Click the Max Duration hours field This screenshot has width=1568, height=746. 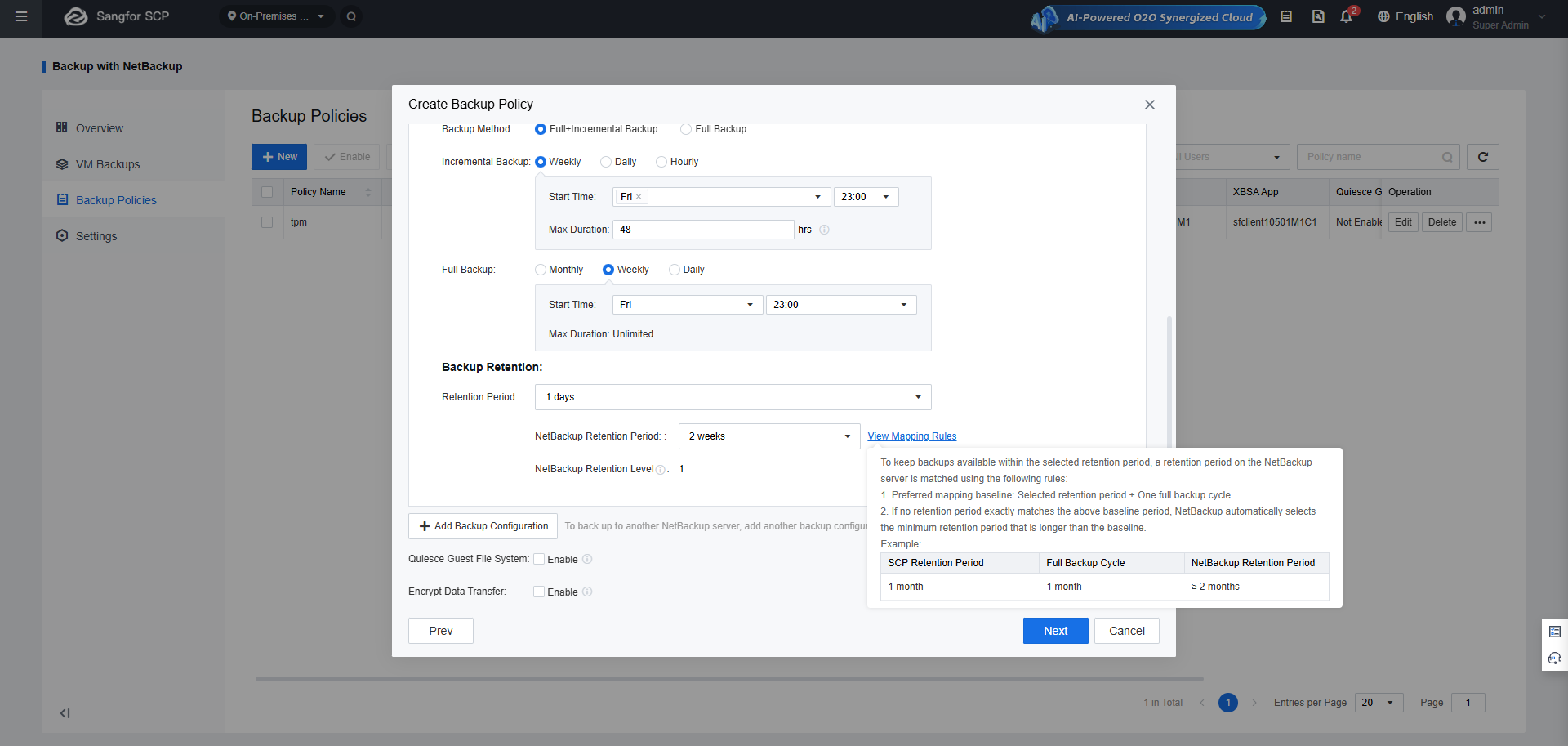click(x=704, y=230)
